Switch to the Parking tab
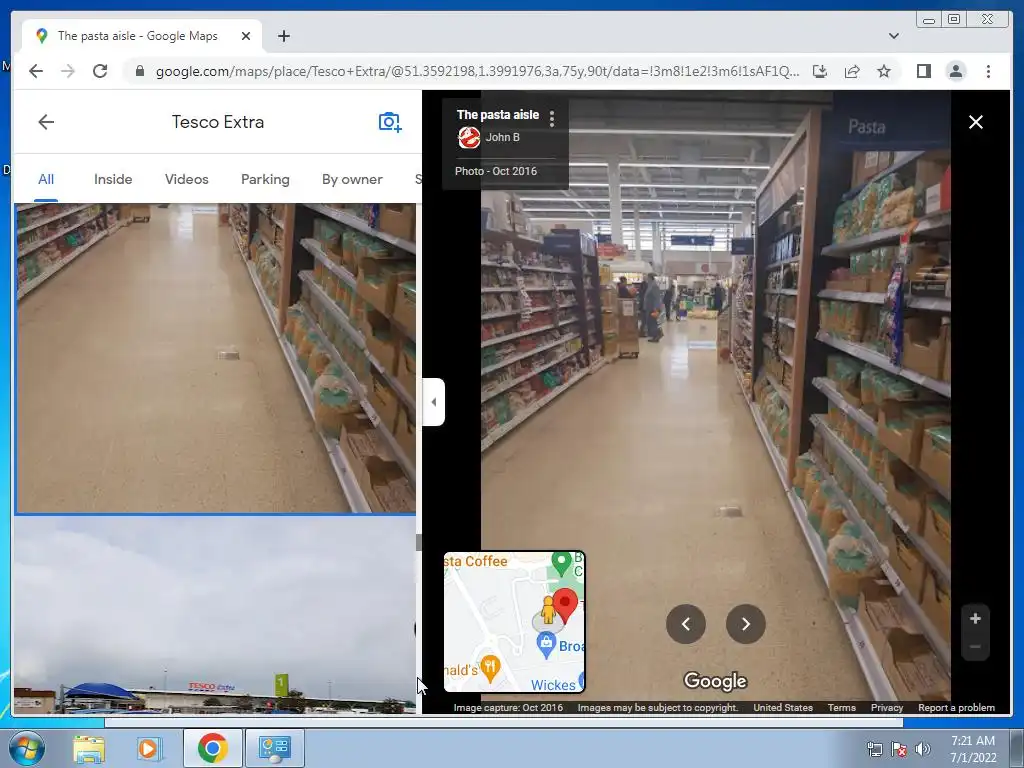The height and width of the screenshot is (768, 1024). (x=265, y=180)
